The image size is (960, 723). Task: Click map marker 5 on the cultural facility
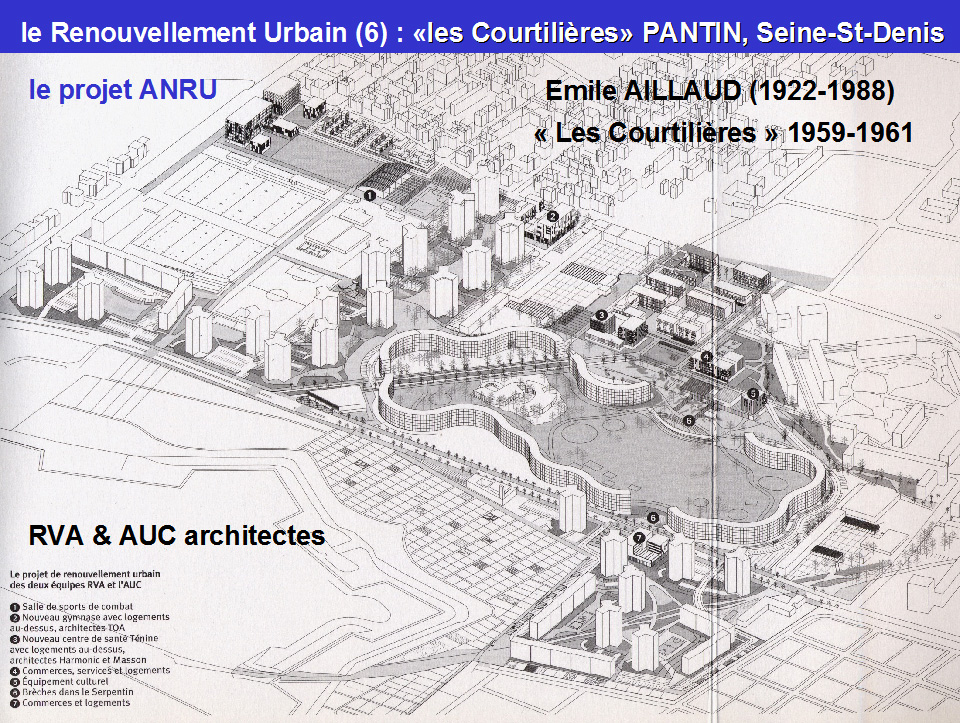tap(752, 394)
